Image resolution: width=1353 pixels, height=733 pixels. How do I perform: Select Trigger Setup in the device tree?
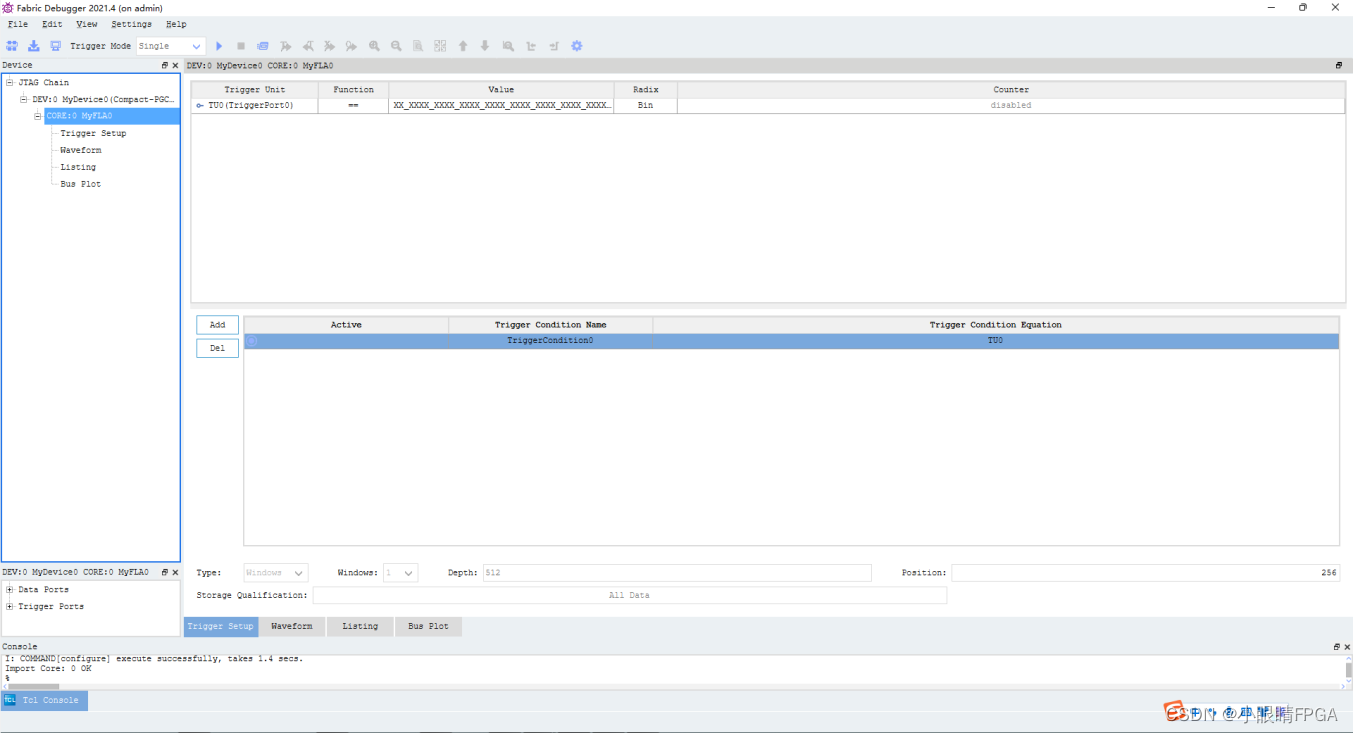(x=93, y=133)
